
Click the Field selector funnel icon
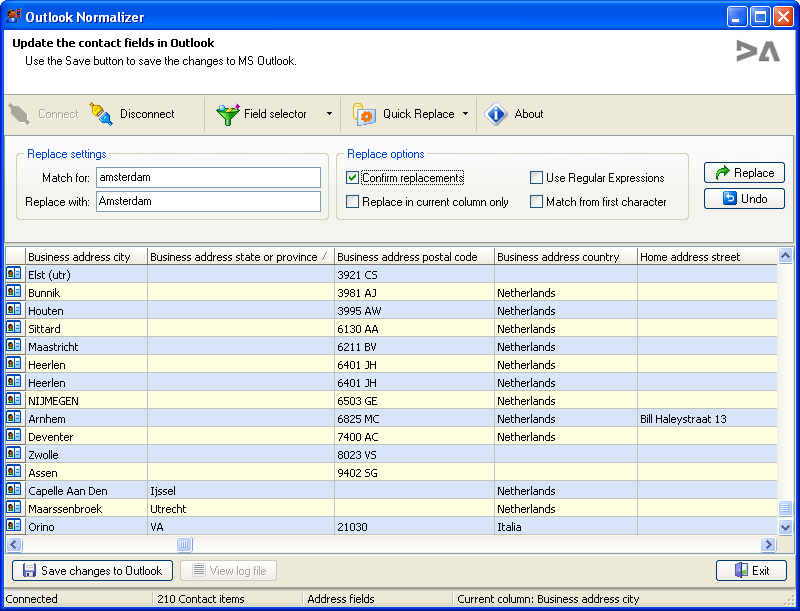(227, 114)
